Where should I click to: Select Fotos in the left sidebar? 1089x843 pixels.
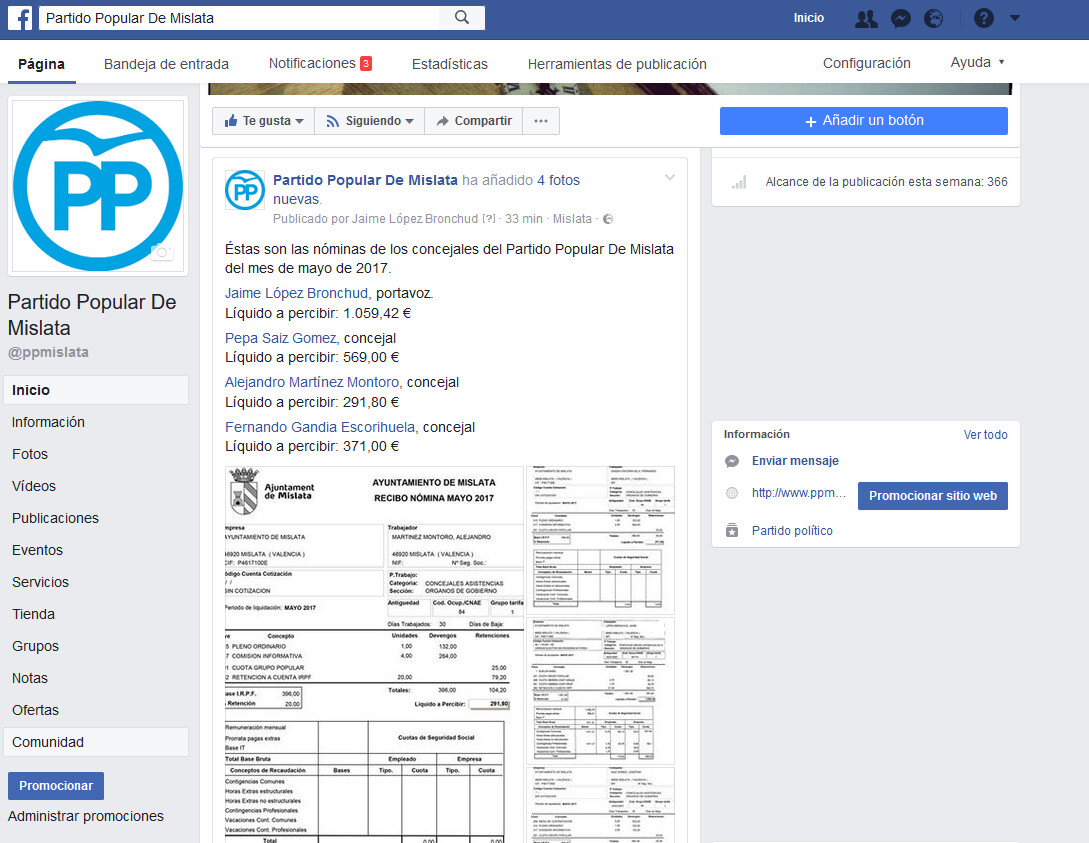[30, 454]
